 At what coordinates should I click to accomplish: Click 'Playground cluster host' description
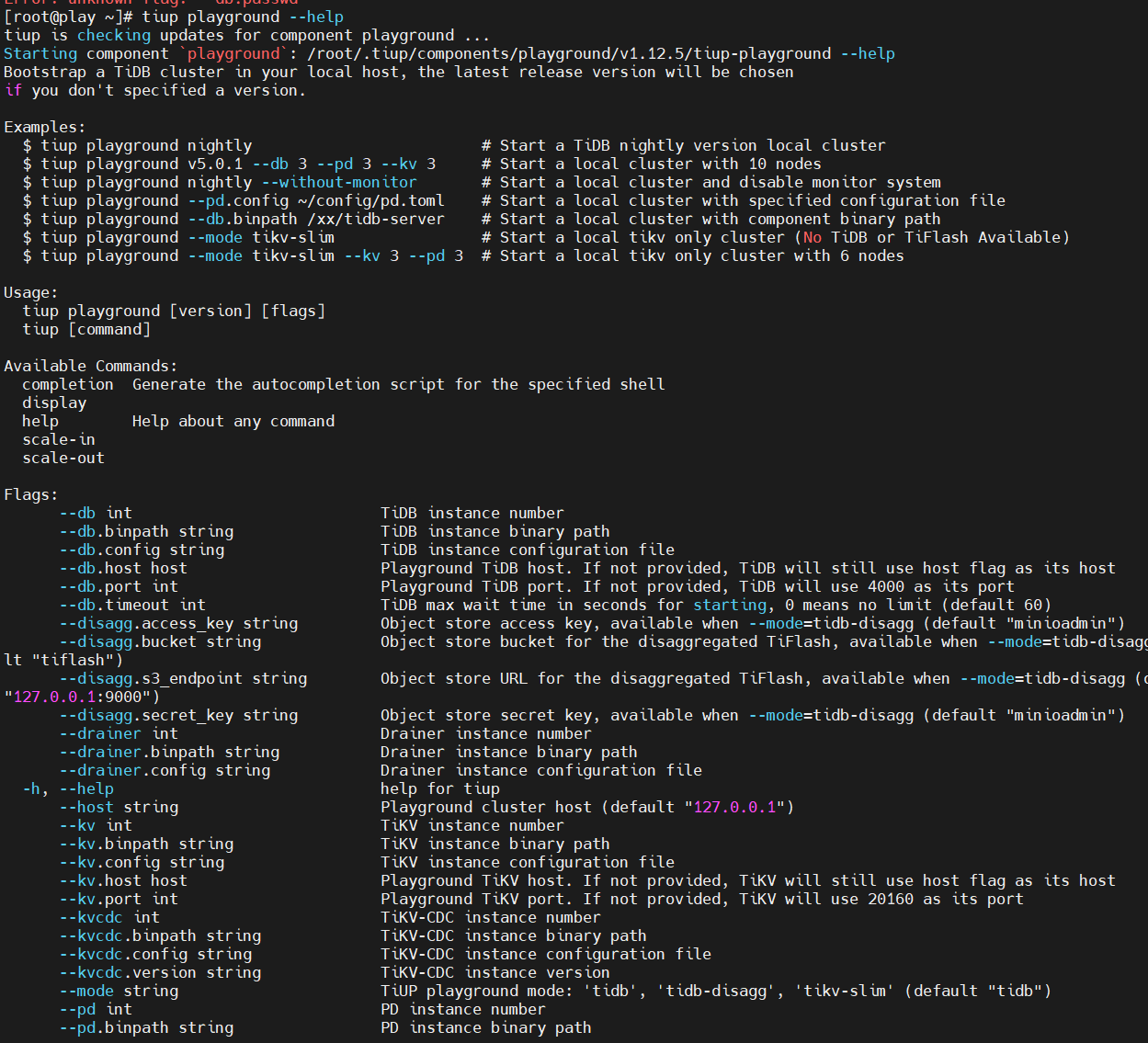[x=486, y=807]
